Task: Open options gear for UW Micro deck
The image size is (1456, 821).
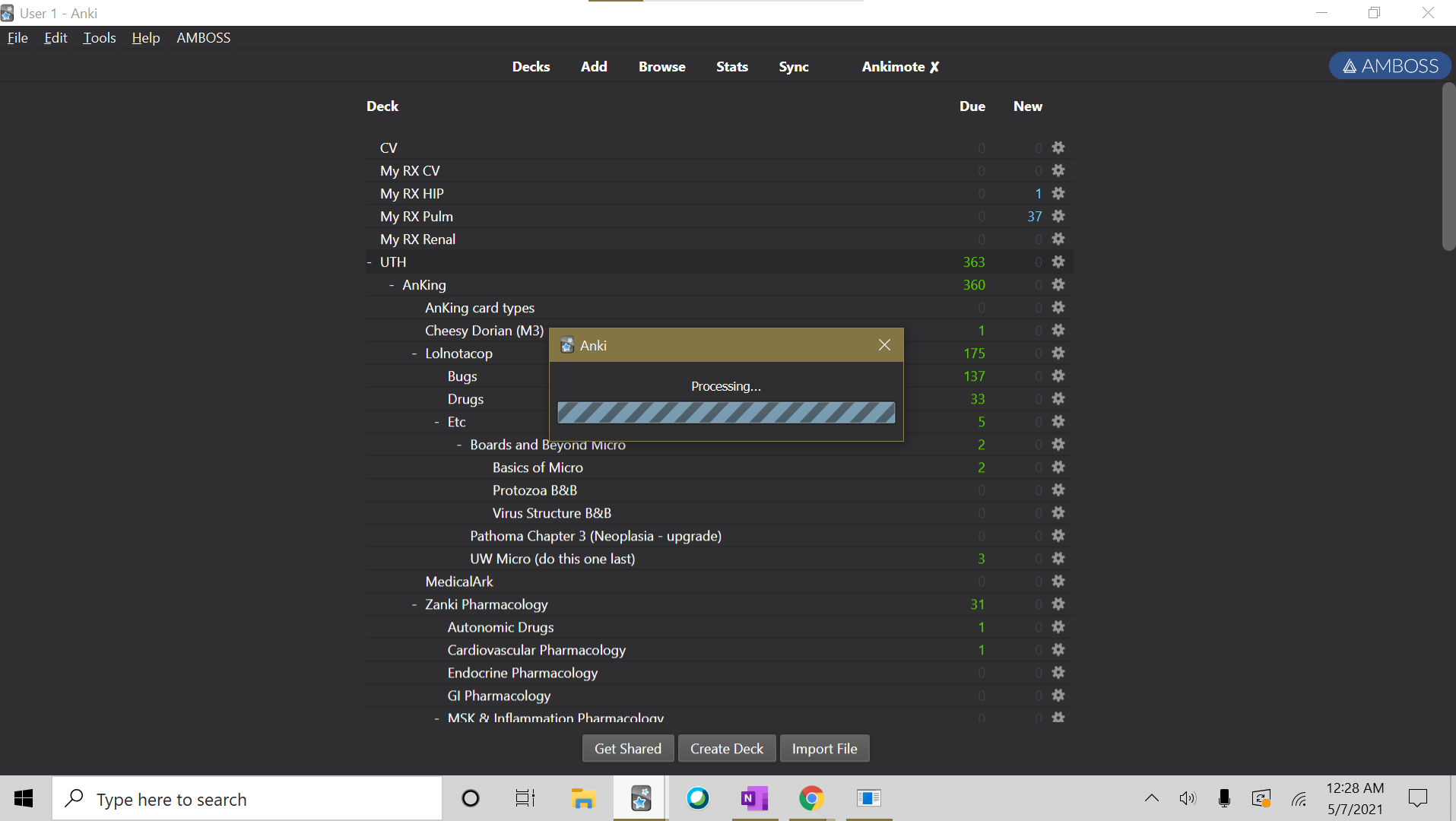Action: click(1058, 558)
